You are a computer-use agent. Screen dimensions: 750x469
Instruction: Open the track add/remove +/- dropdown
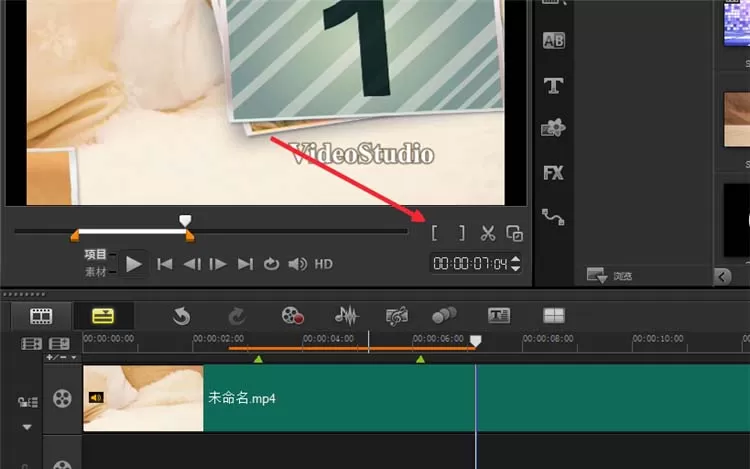[61, 358]
